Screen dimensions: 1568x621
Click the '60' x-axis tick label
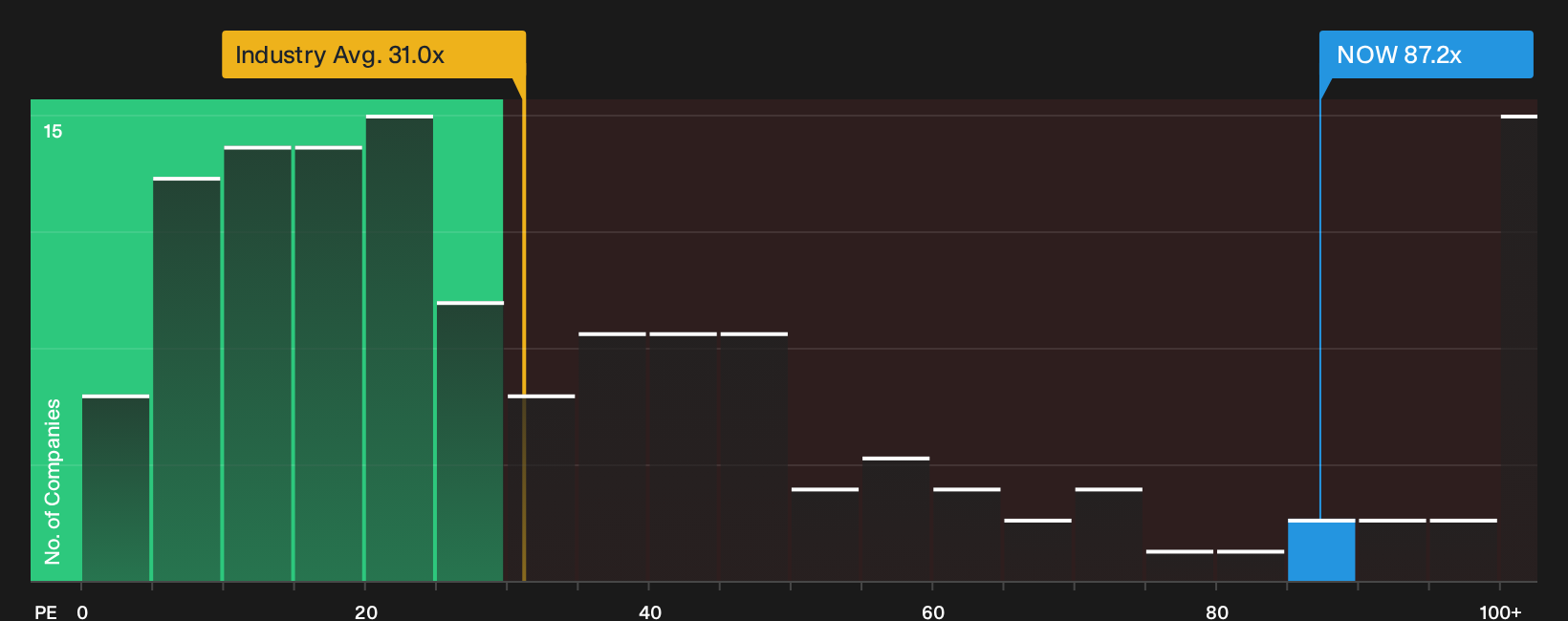click(x=933, y=612)
